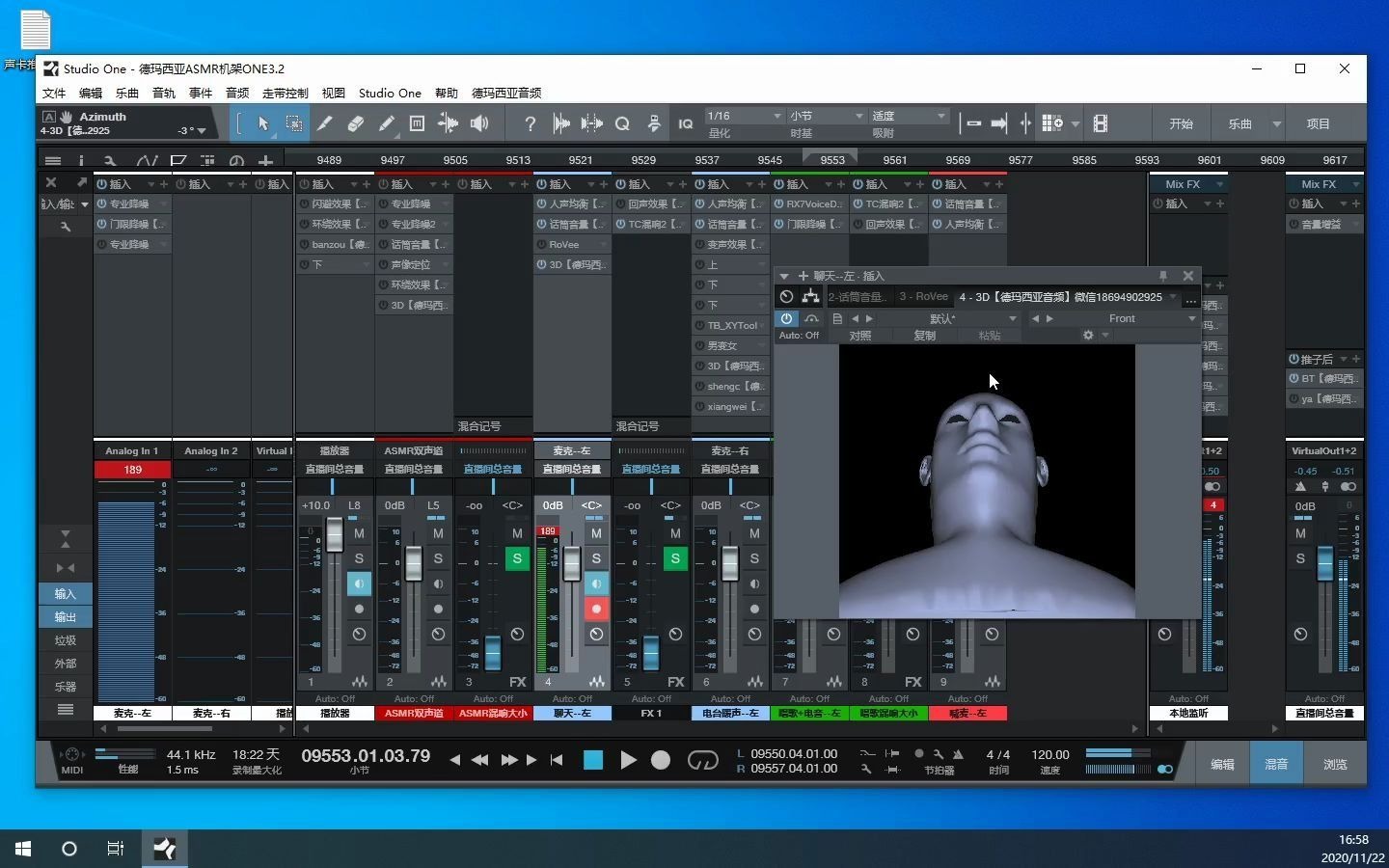Disable solo on channel 3 ASMR混响大小
This screenshot has height=868, width=1389.
(517, 558)
